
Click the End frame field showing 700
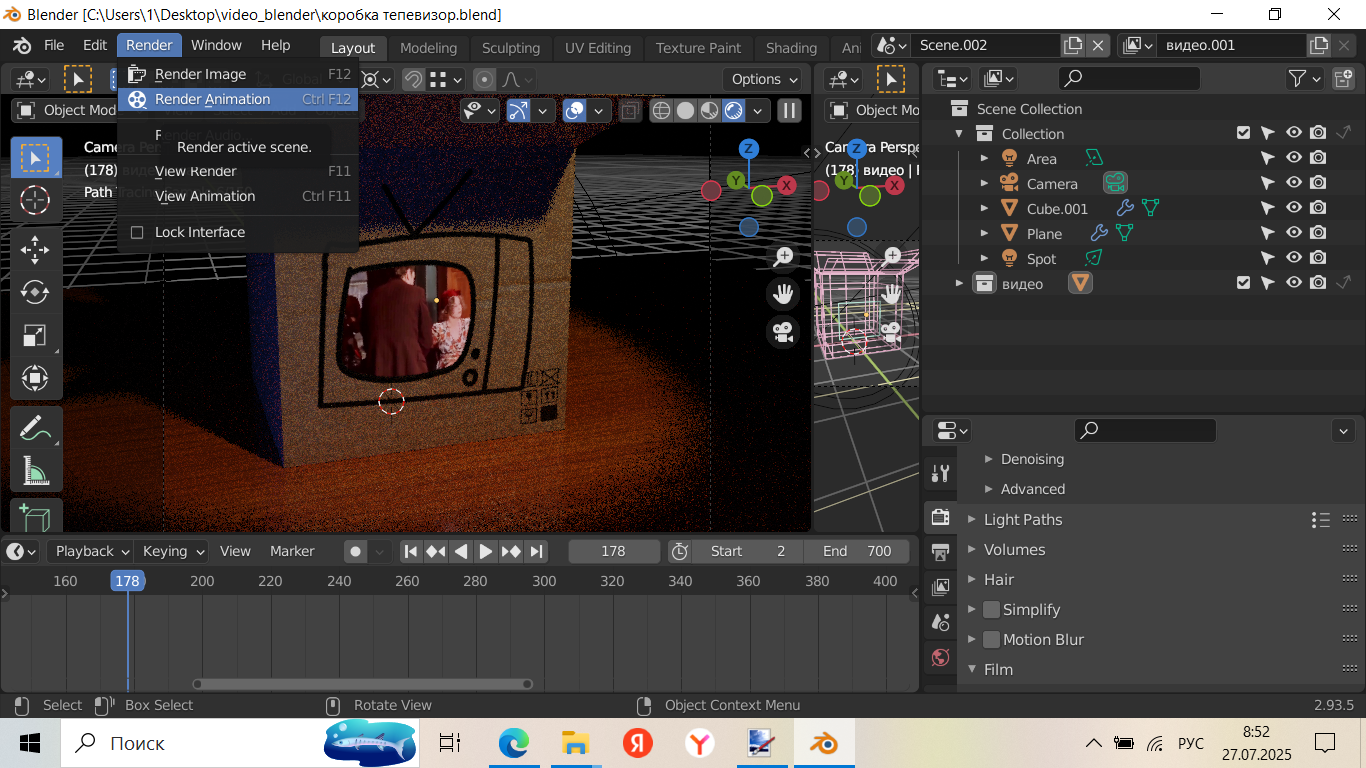(856, 551)
